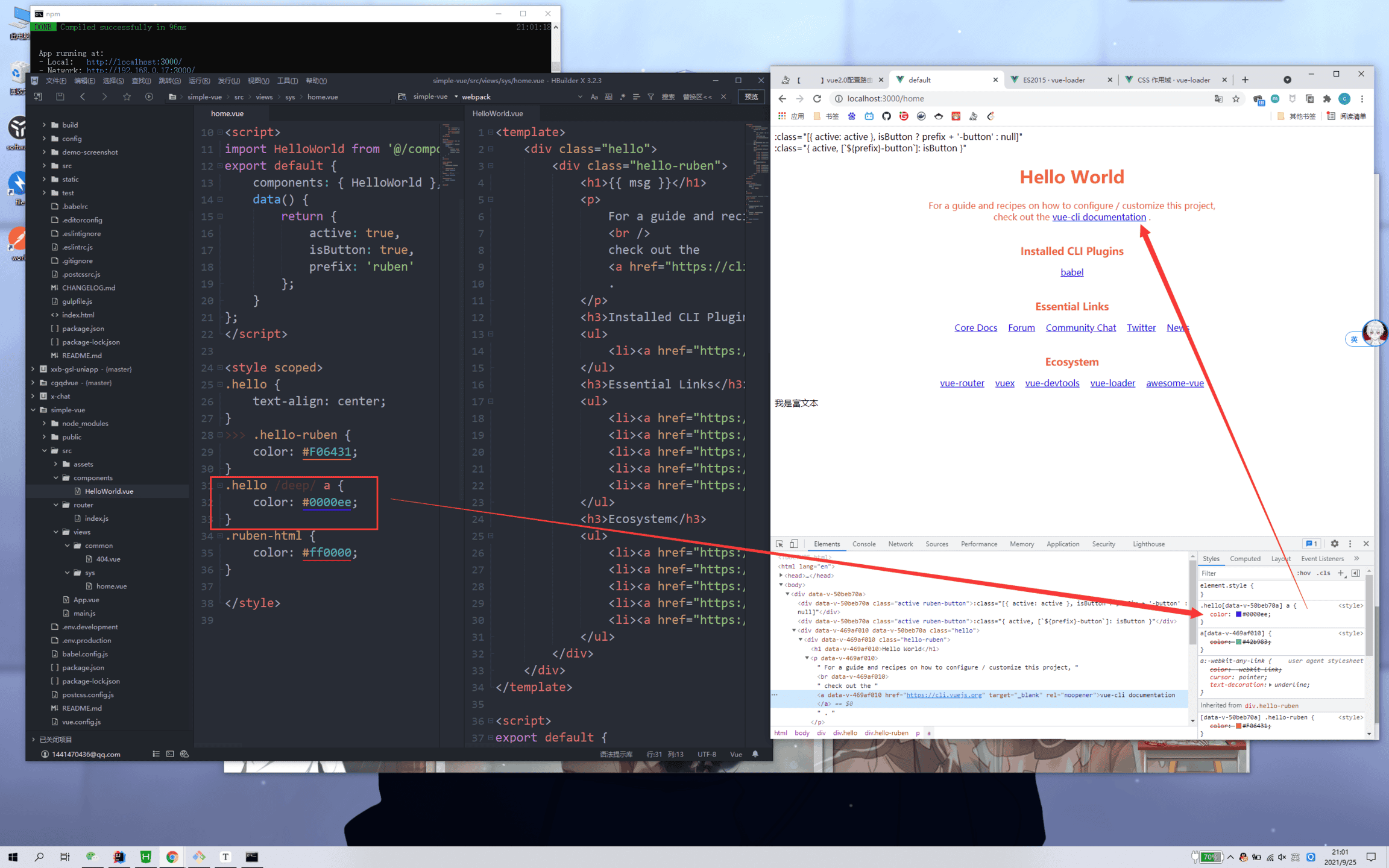Click the bookmark star icon in HBuilder toolbar
The height and width of the screenshot is (868, 1389).
pos(127,96)
